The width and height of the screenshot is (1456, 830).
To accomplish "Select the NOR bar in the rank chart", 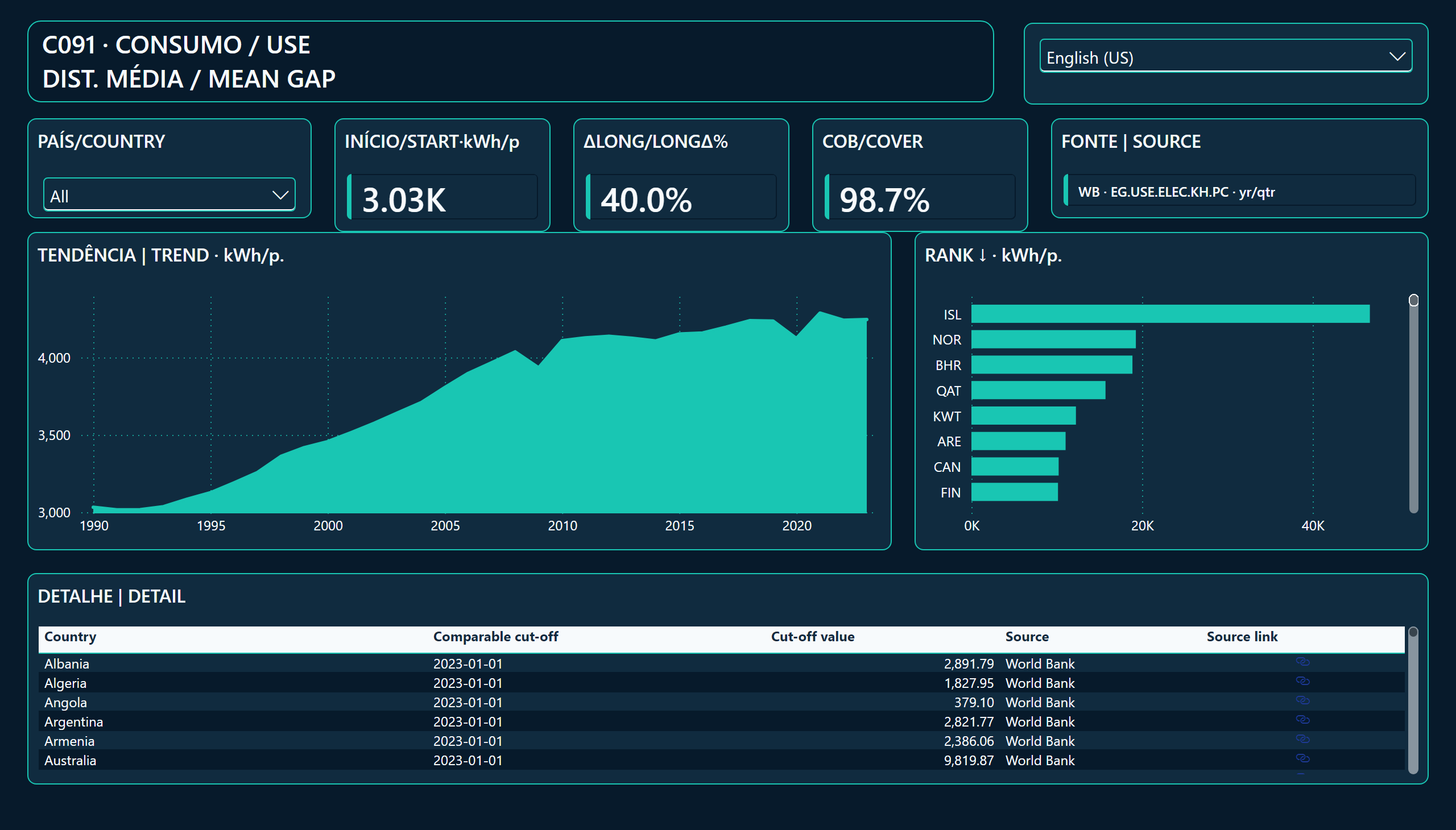I will (1053, 340).
